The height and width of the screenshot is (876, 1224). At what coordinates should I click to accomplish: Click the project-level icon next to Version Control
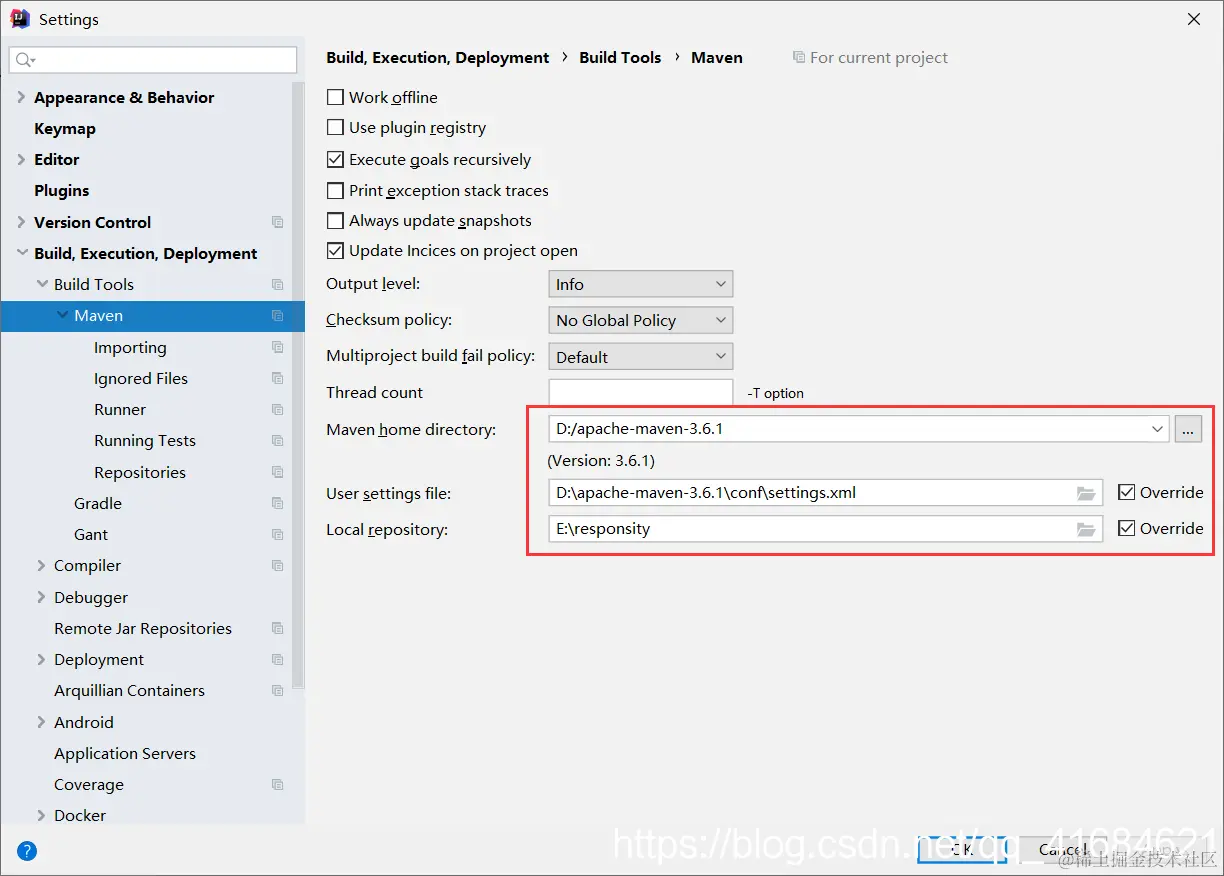[278, 222]
